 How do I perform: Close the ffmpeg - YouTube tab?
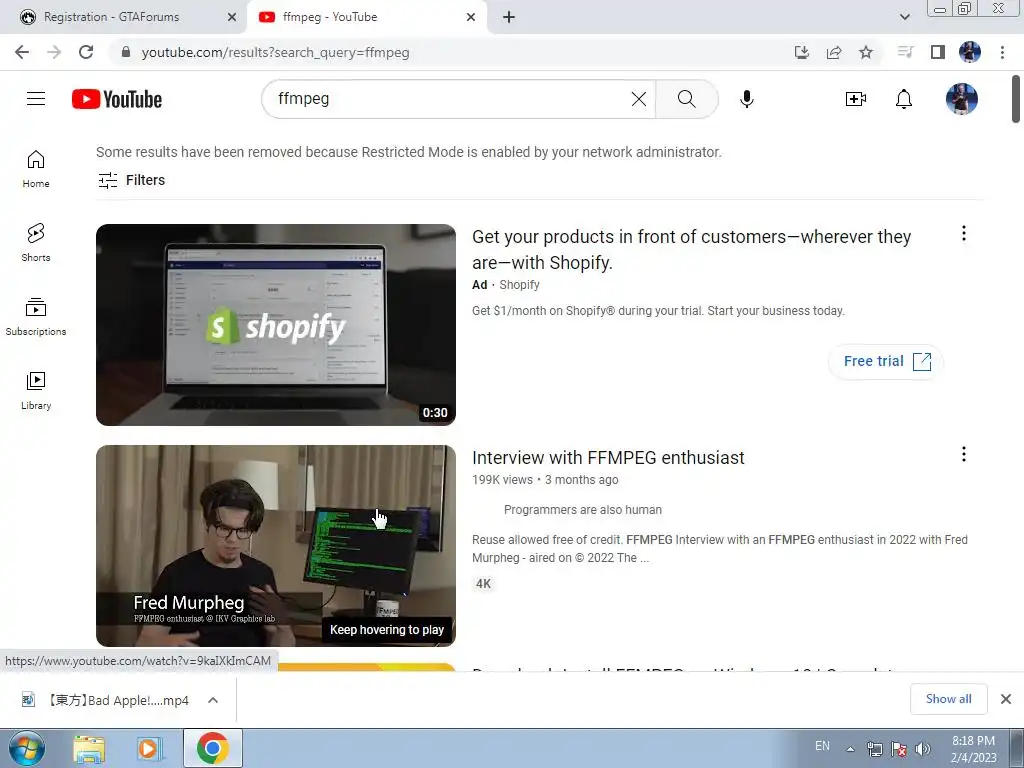pos(471,17)
